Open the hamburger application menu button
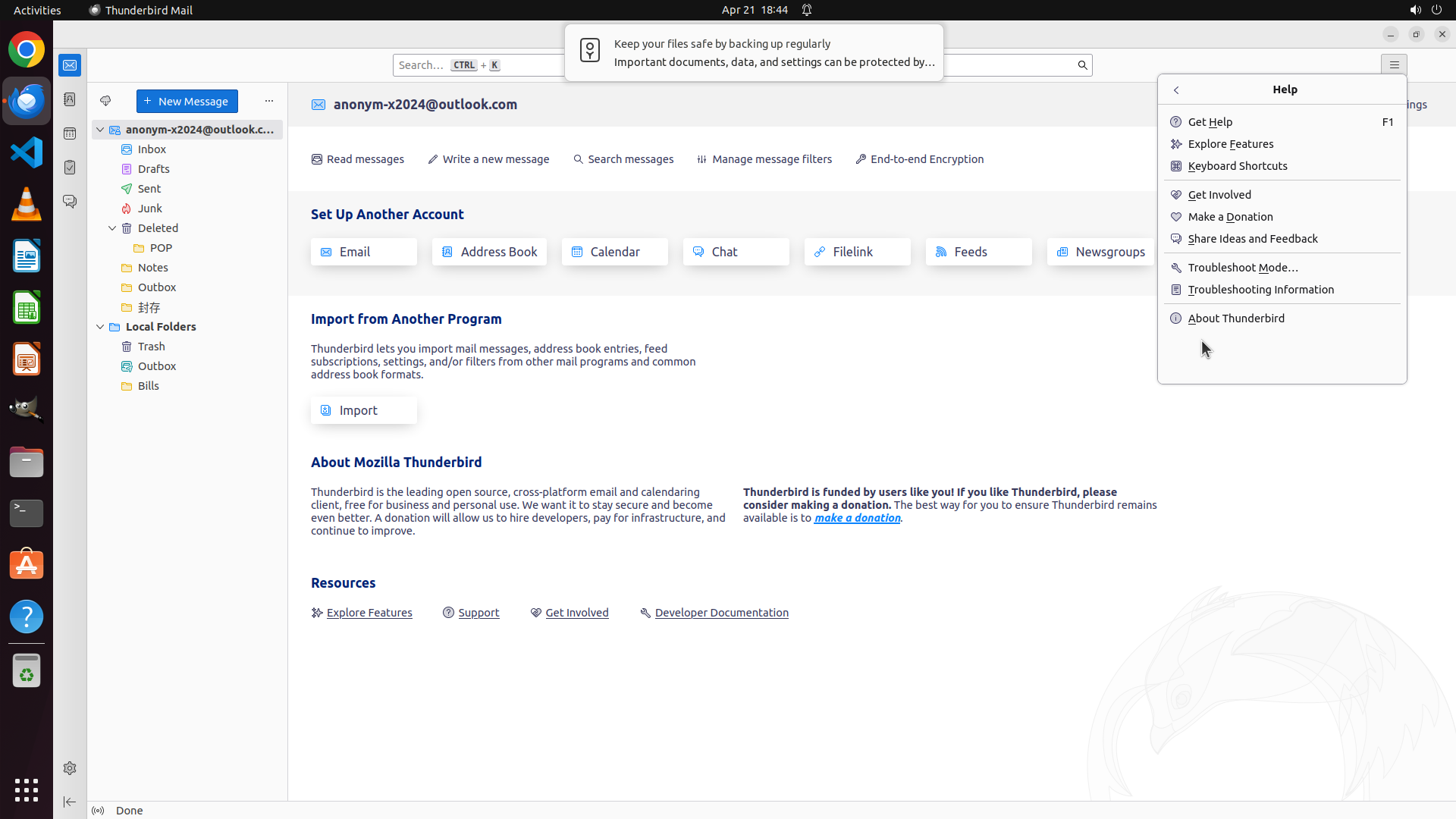 click(1394, 65)
